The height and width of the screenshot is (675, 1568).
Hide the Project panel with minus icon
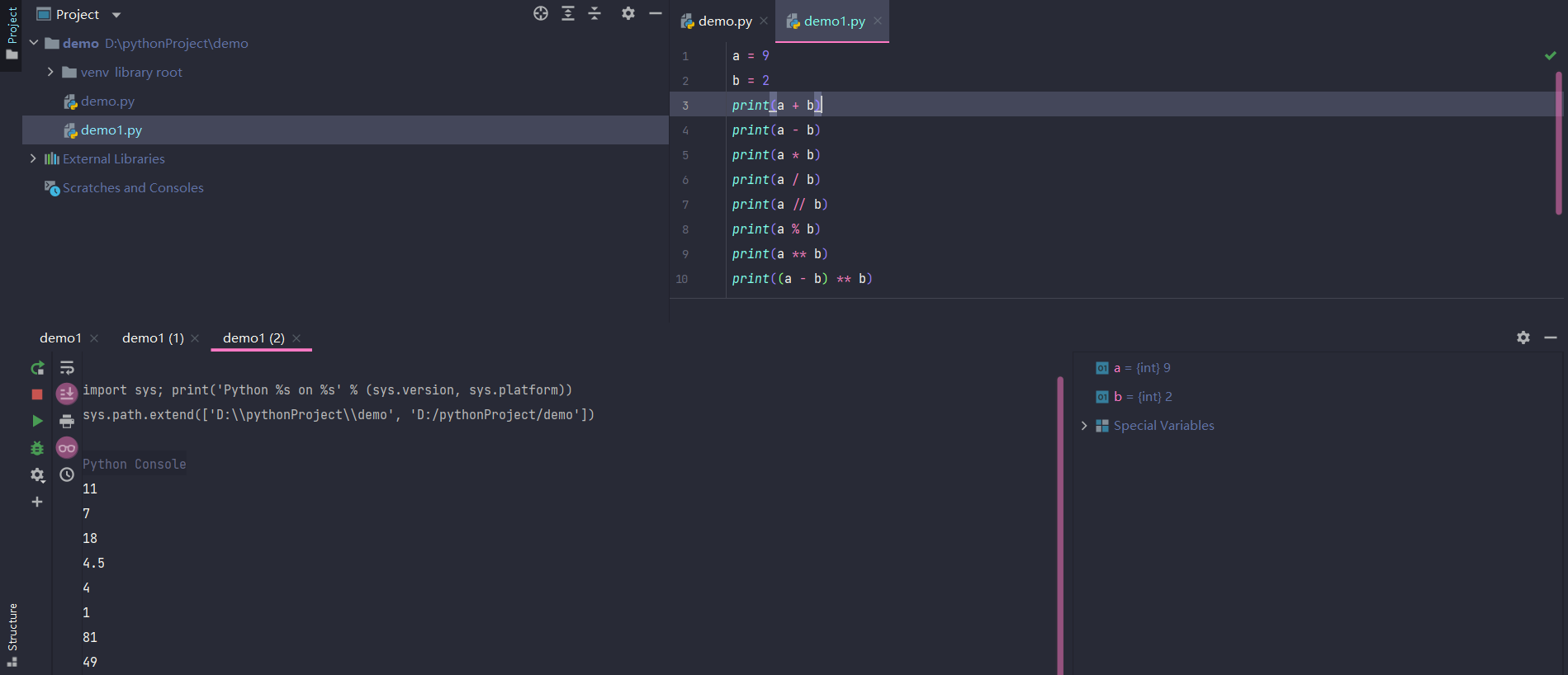(x=656, y=13)
